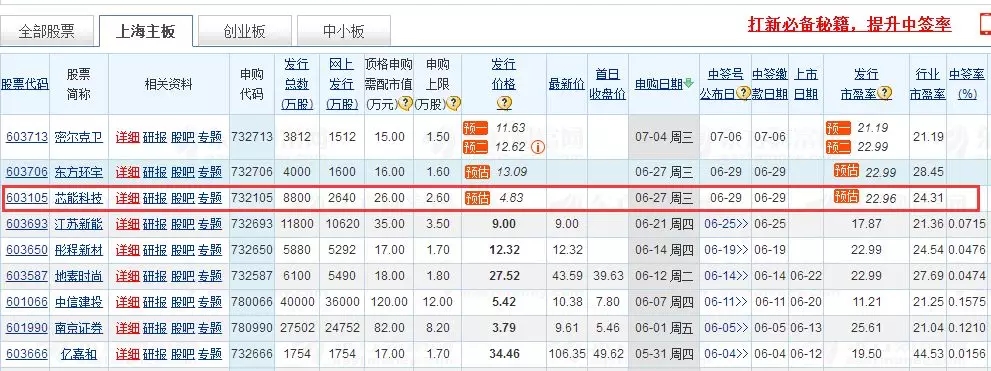Viewport: 991px width, 371px height.
Task: Open stock code 603650
Action: (x=27, y=250)
